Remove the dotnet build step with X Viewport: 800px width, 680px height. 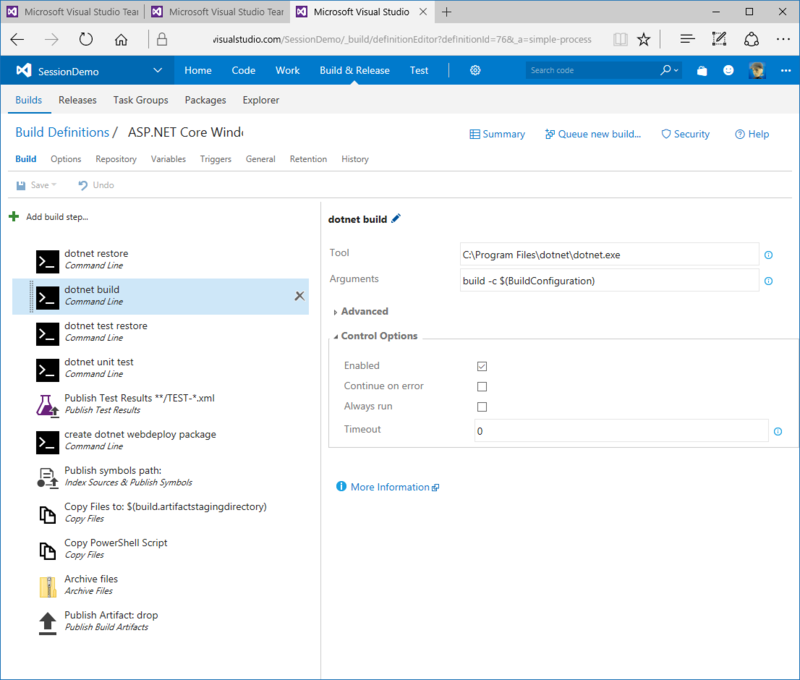(299, 296)
